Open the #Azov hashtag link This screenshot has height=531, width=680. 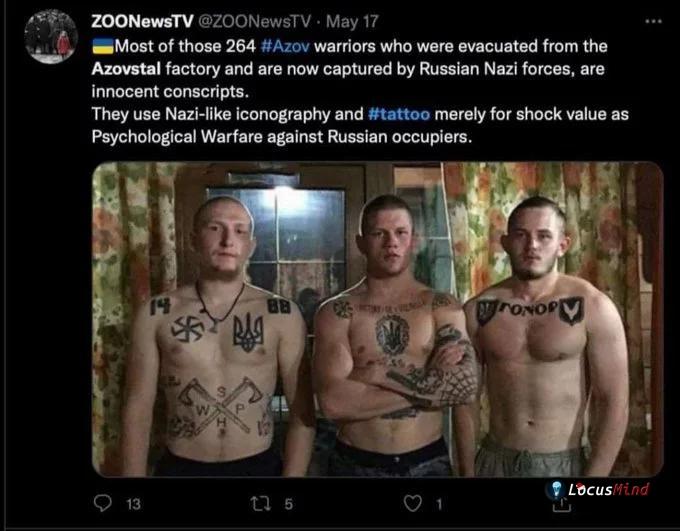tap(285, 46)
